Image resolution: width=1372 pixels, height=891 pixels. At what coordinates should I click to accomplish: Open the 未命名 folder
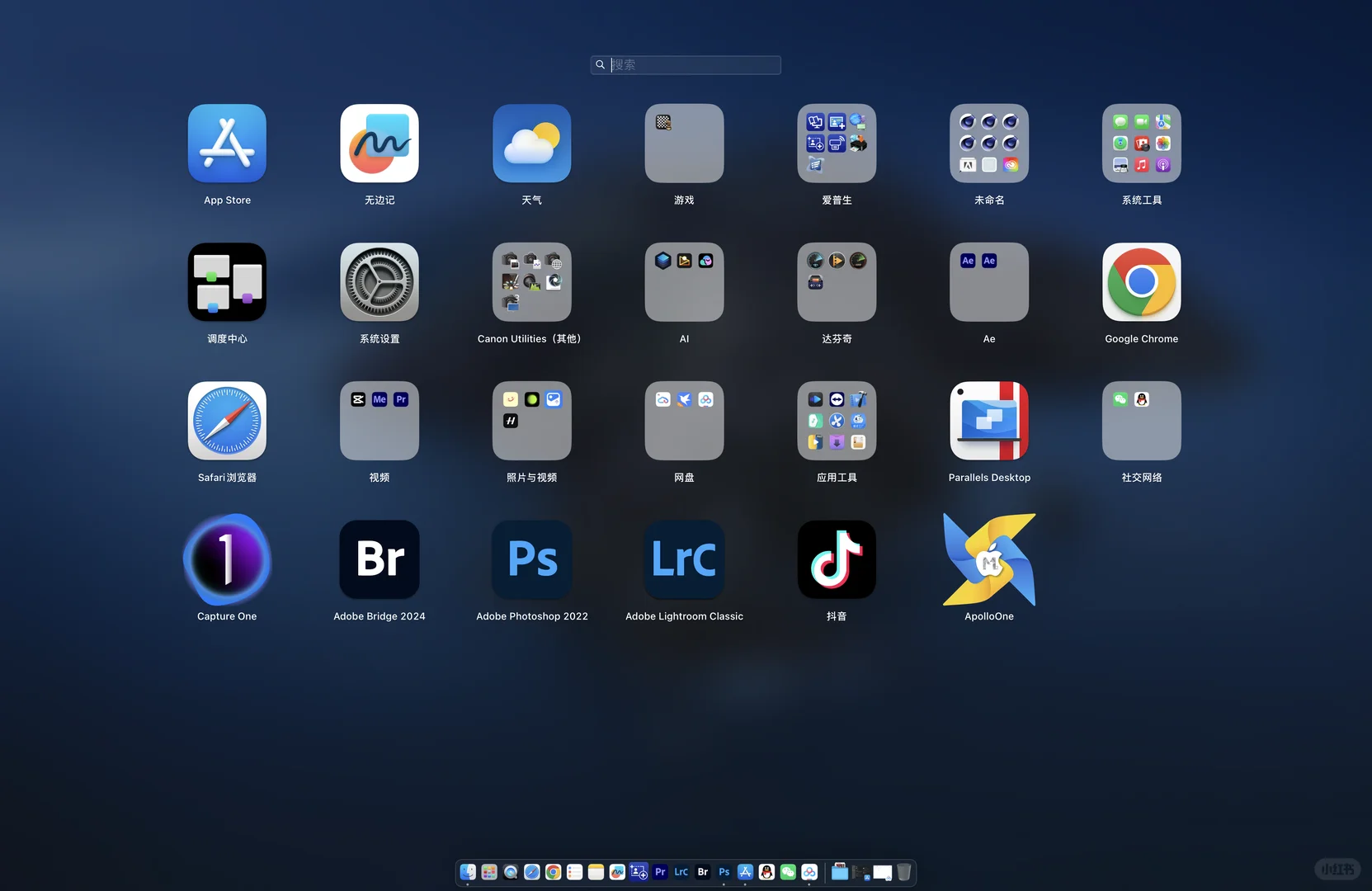(x=989, y=144)
